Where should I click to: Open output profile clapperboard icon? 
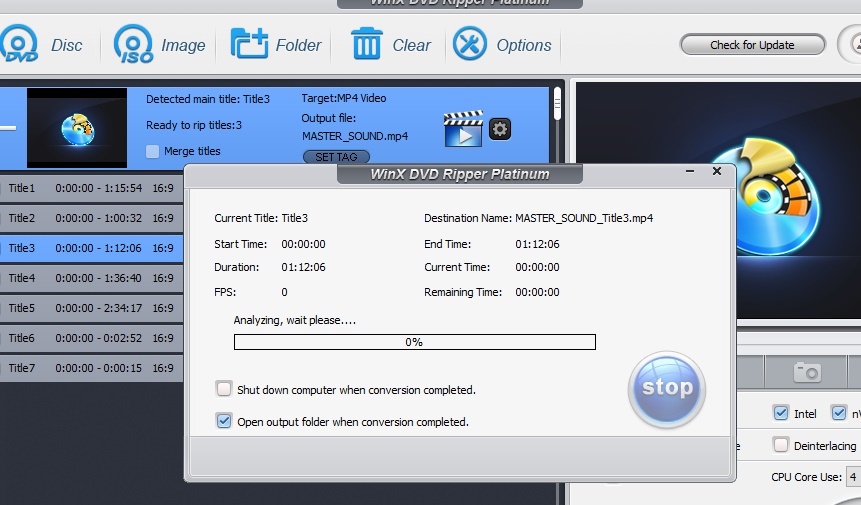463,129
